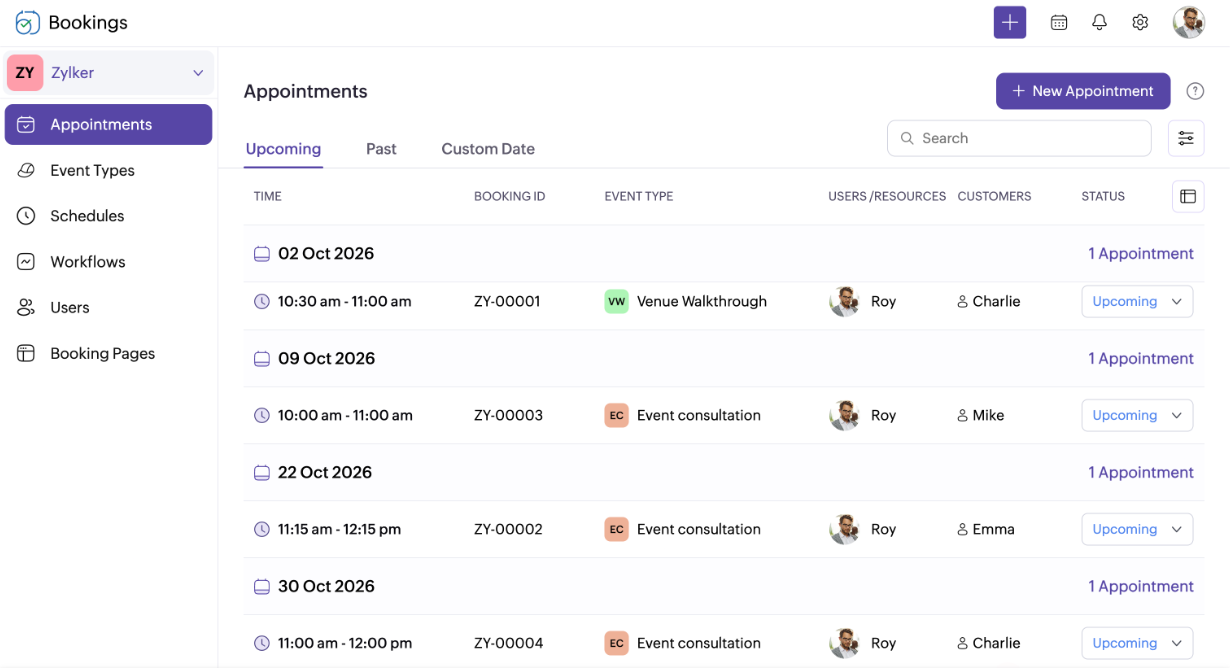Open the status dropdown for ZY-00003

[x=1137, y=415]
